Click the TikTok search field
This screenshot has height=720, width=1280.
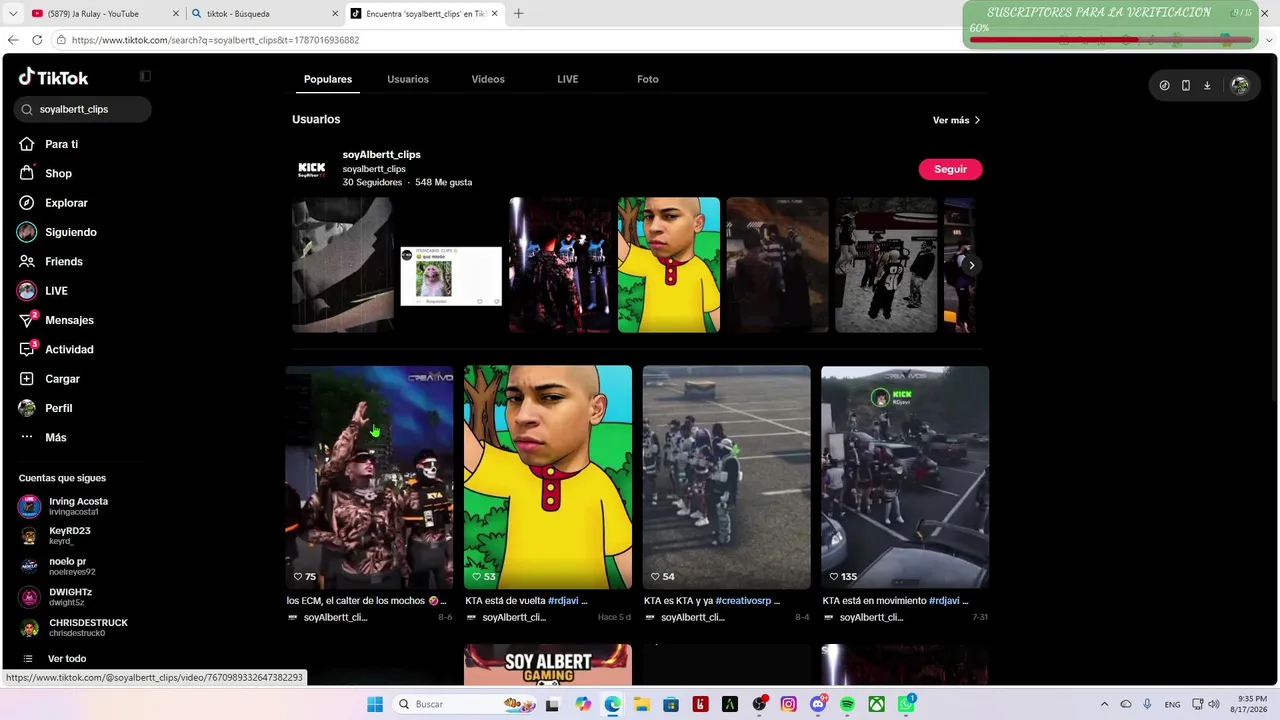83,109
